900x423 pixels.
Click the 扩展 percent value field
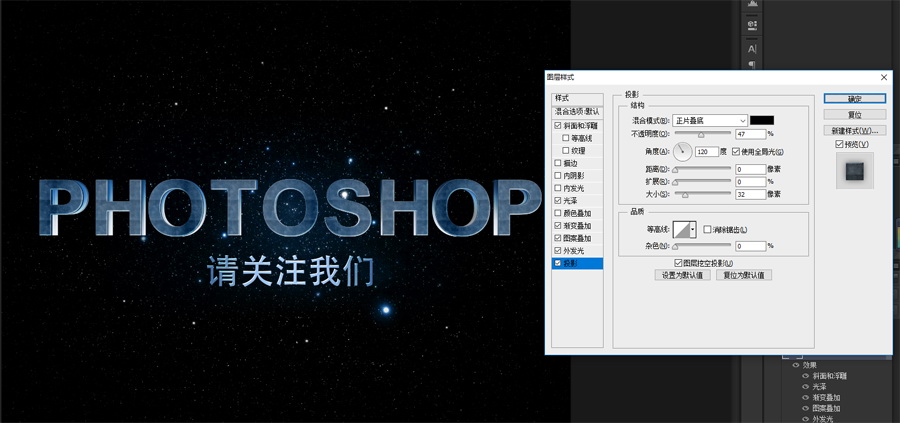pos(750,182)
